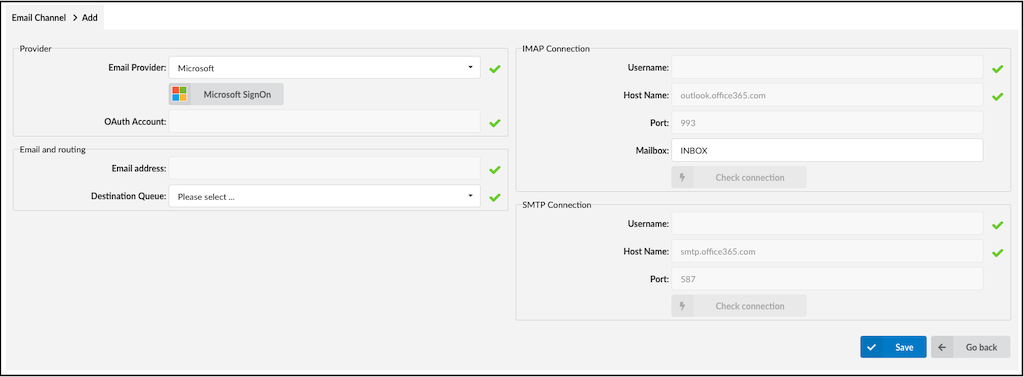Click the SMTP Host Name field

pos(827,251)
